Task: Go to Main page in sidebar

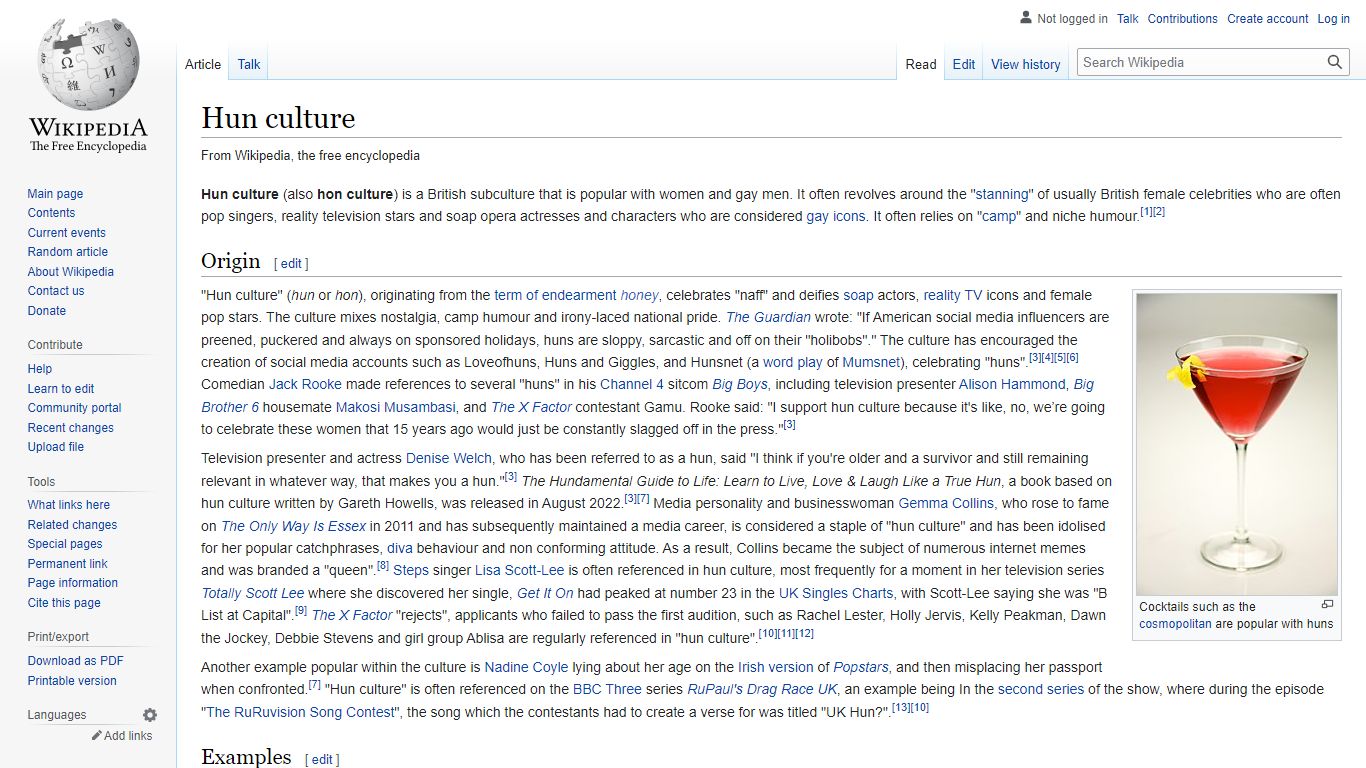Action: (55, 194)
